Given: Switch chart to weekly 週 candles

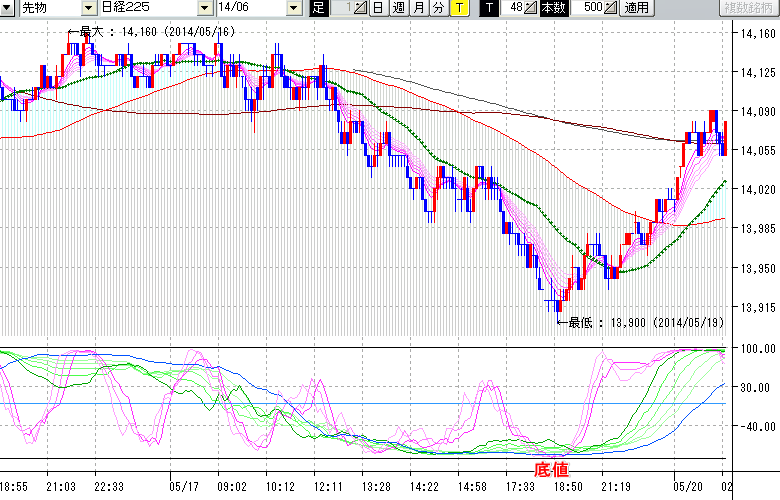Looking at the screenshot, I should pos(398,8).
